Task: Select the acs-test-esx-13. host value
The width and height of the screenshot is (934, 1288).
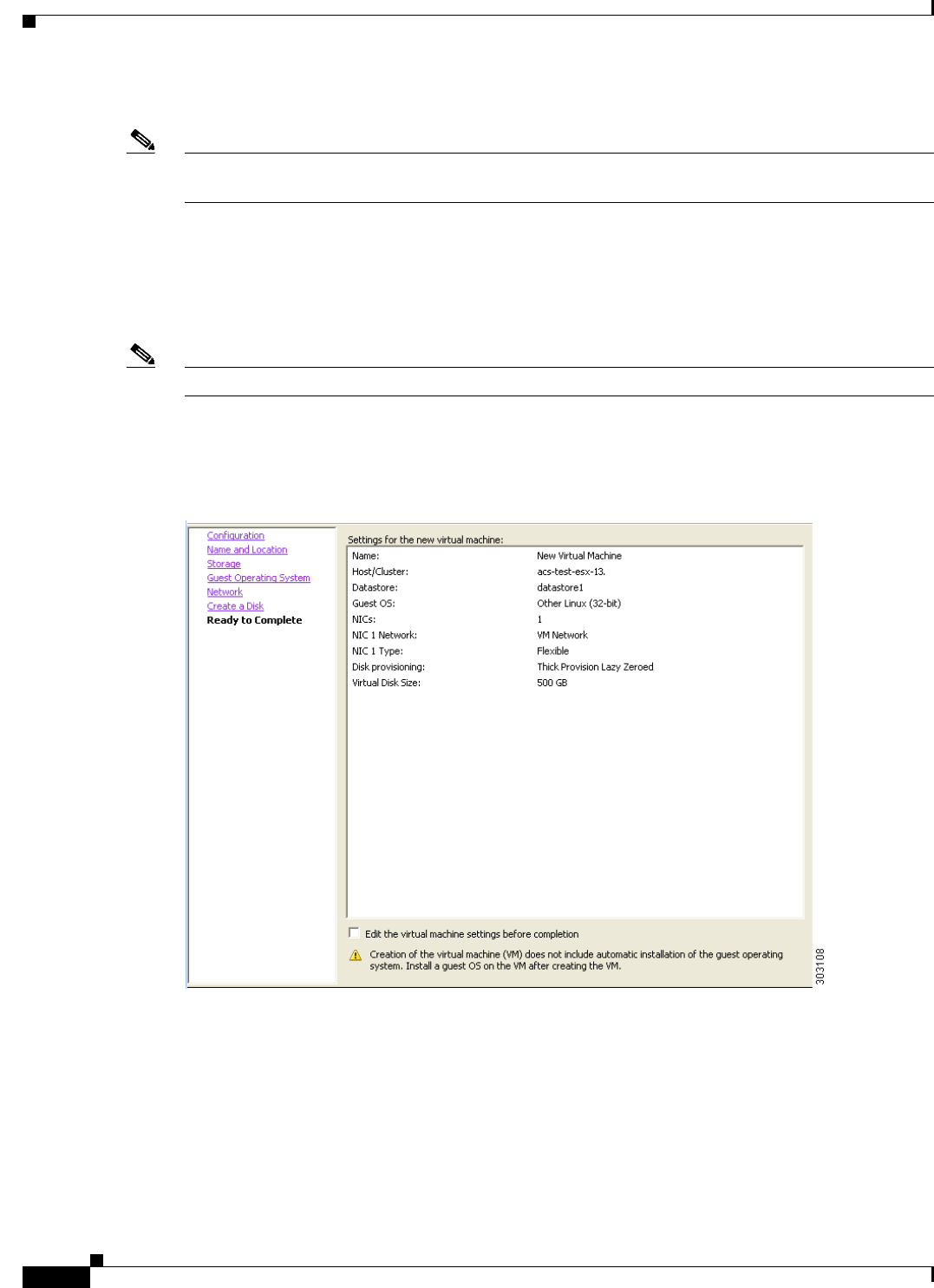Action: click(x=571, y=572)
